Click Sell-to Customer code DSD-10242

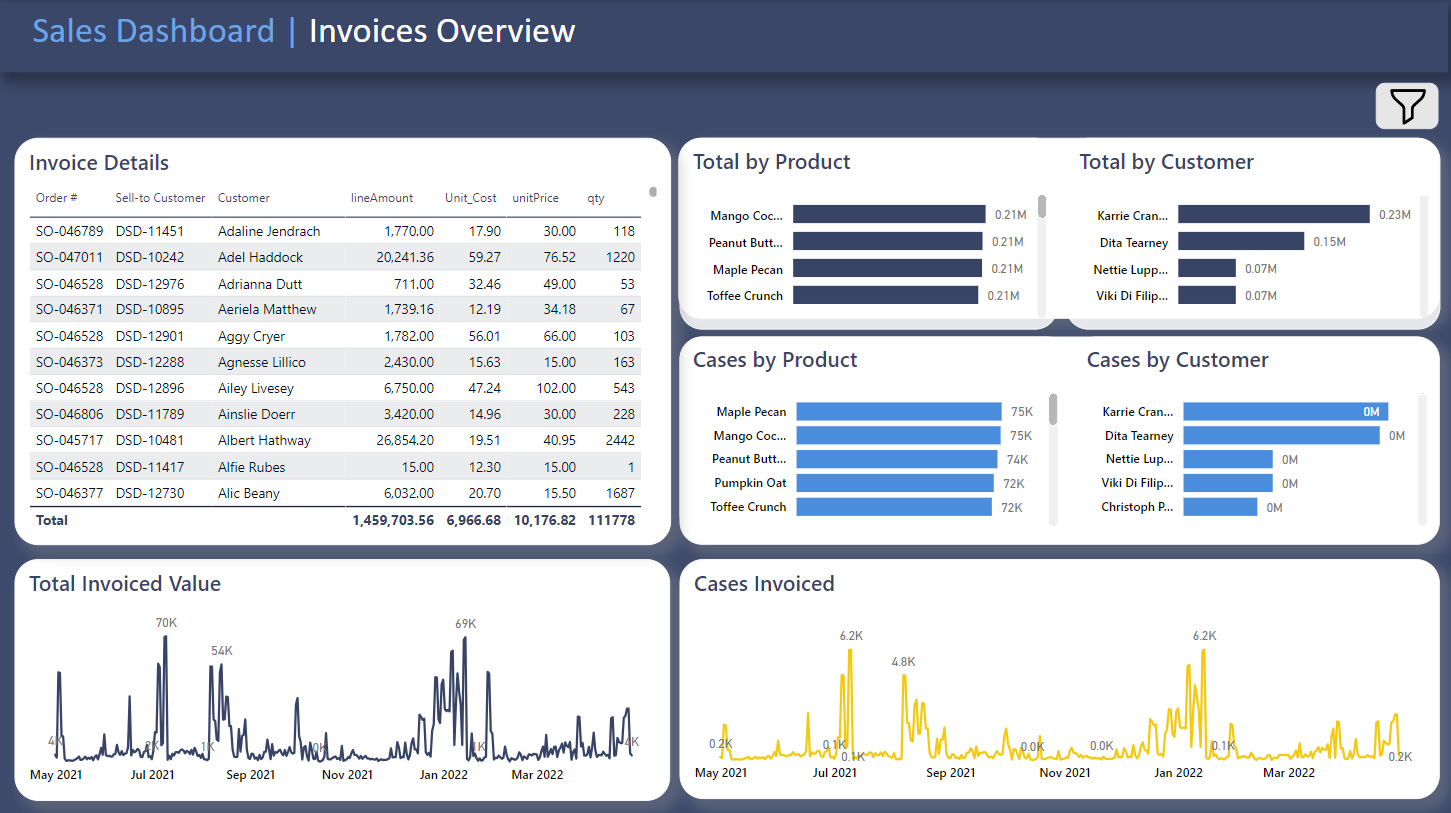coord(150,257)
